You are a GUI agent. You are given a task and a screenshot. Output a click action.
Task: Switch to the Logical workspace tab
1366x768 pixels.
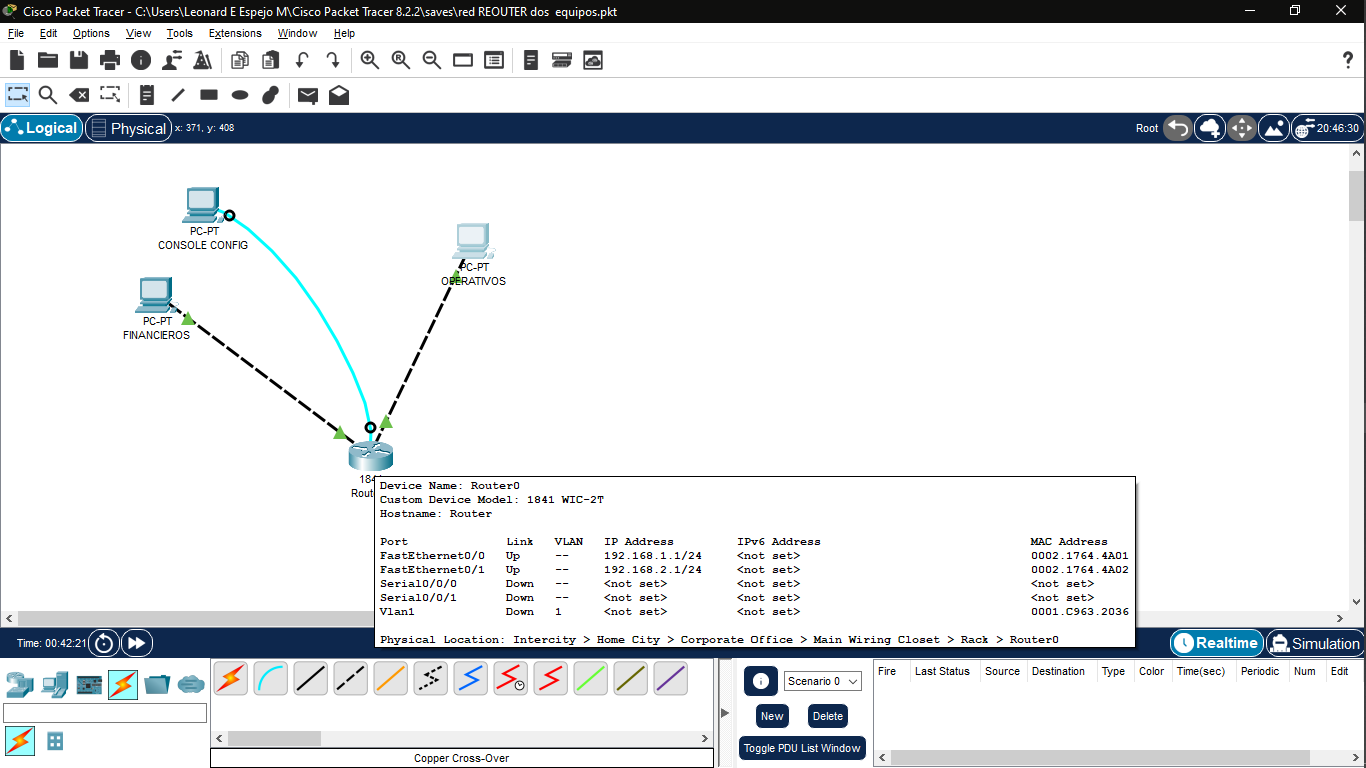(42, 128)
